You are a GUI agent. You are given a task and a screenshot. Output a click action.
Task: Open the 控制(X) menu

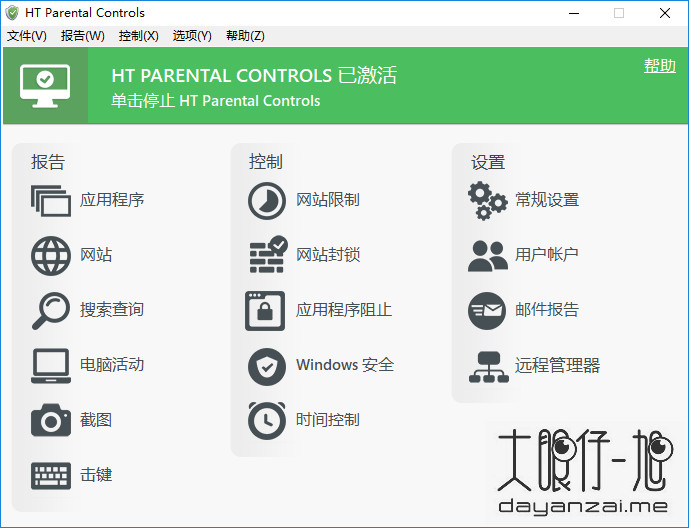pos(138,36)
